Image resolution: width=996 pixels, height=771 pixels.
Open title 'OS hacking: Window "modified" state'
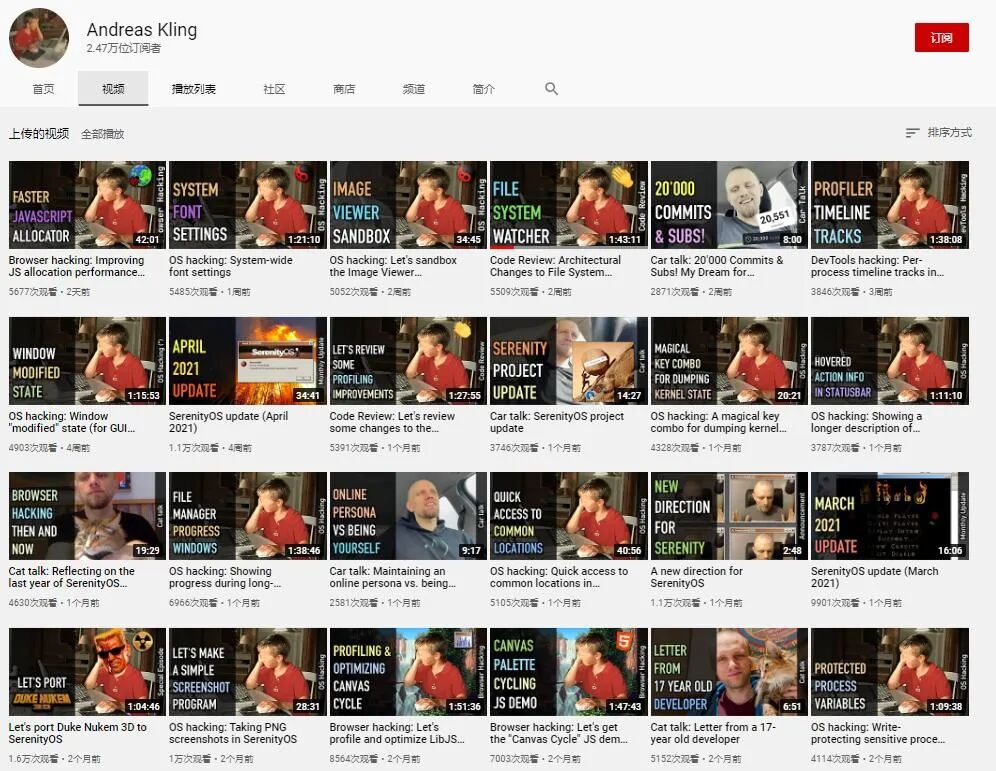tap(72, 422)
